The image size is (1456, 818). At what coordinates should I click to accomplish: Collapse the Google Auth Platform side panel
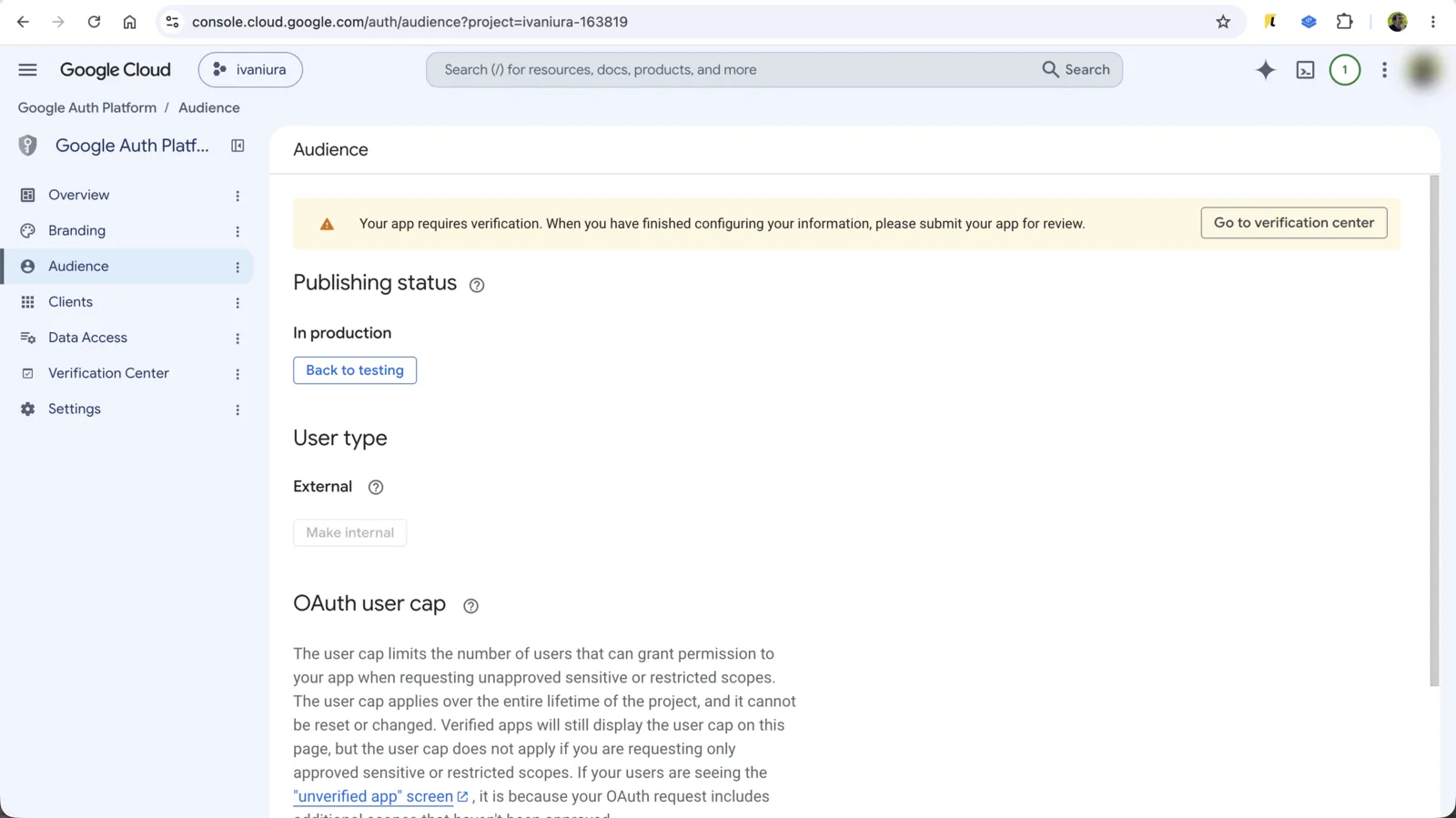238,146
